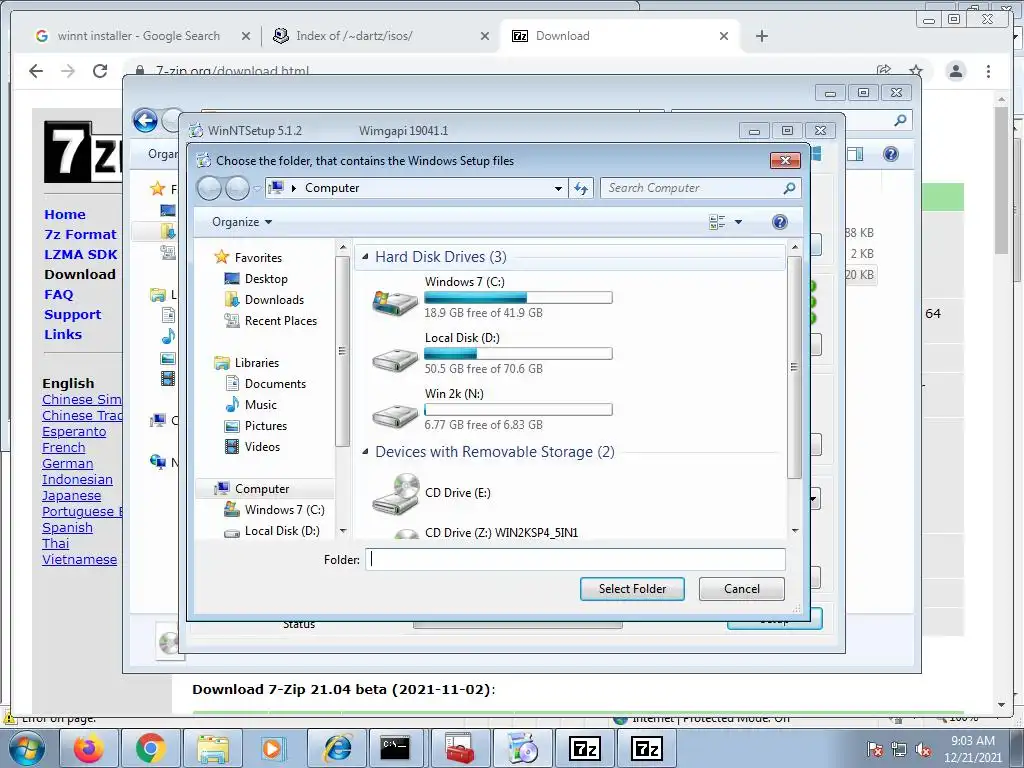Select Music under Libraries

(x=261, y=405)
